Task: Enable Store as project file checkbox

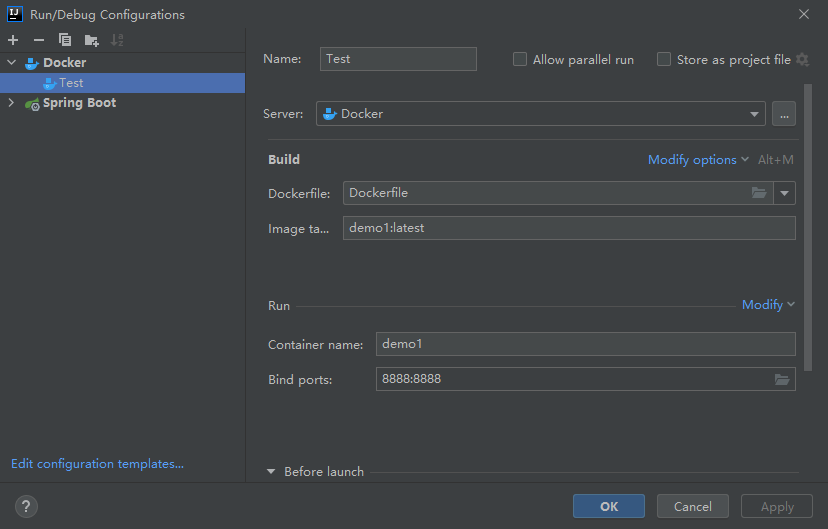Action: [664, 59]
